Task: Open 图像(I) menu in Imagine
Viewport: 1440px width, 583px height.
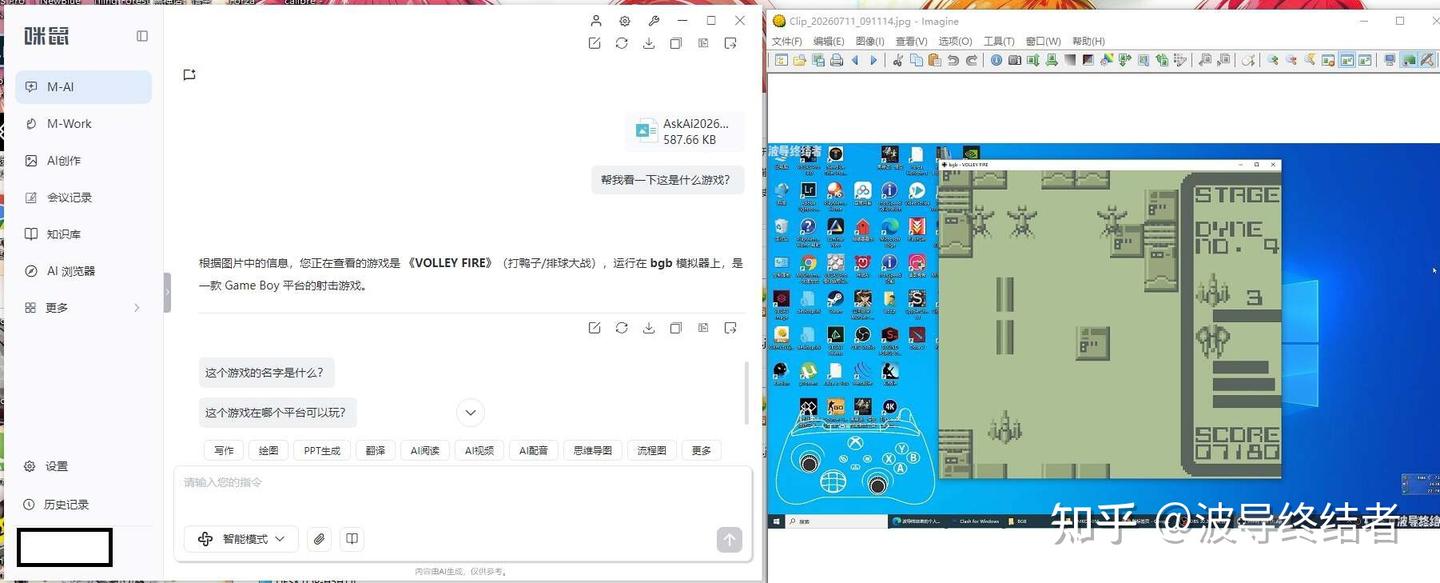Action: (870, 41)
